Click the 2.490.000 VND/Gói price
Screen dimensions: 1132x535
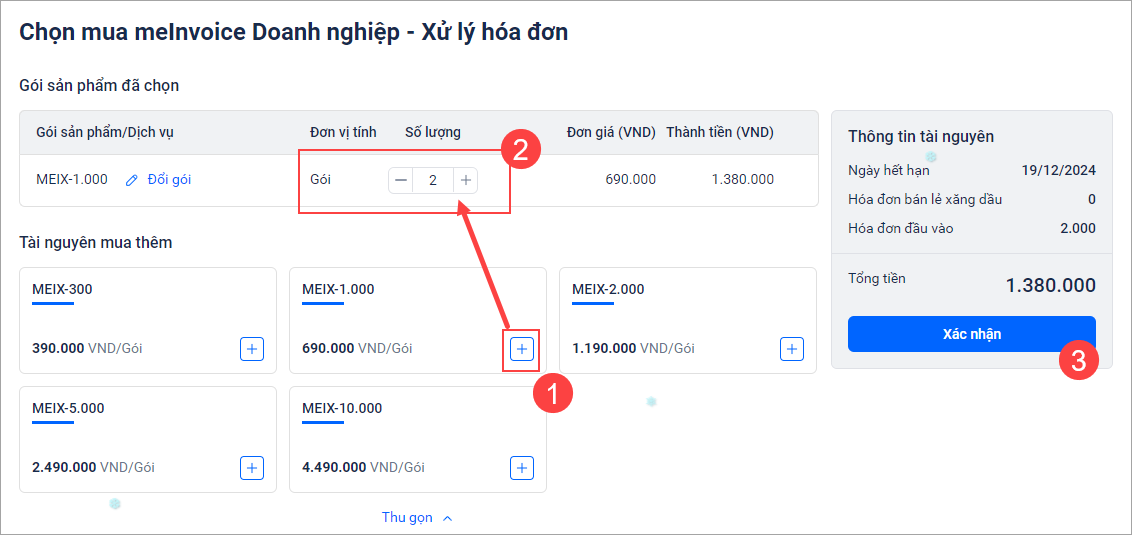93,467
